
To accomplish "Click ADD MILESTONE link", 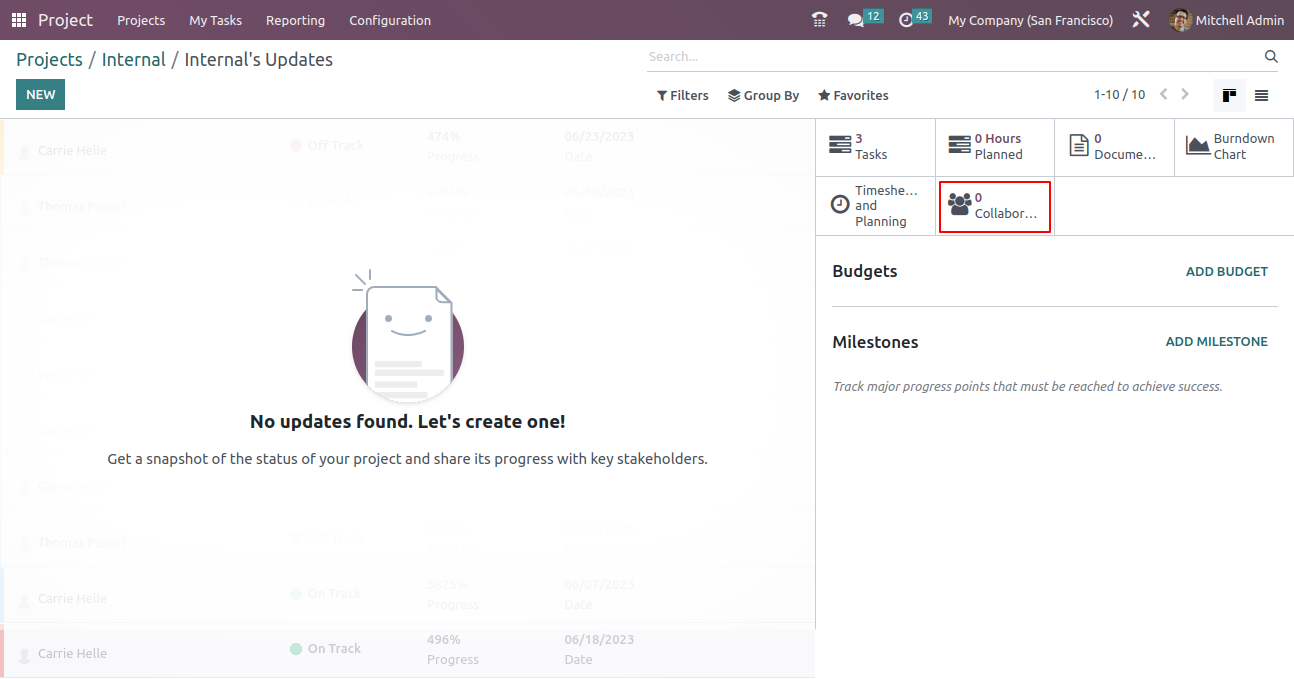I will [x=1216, y=342].
